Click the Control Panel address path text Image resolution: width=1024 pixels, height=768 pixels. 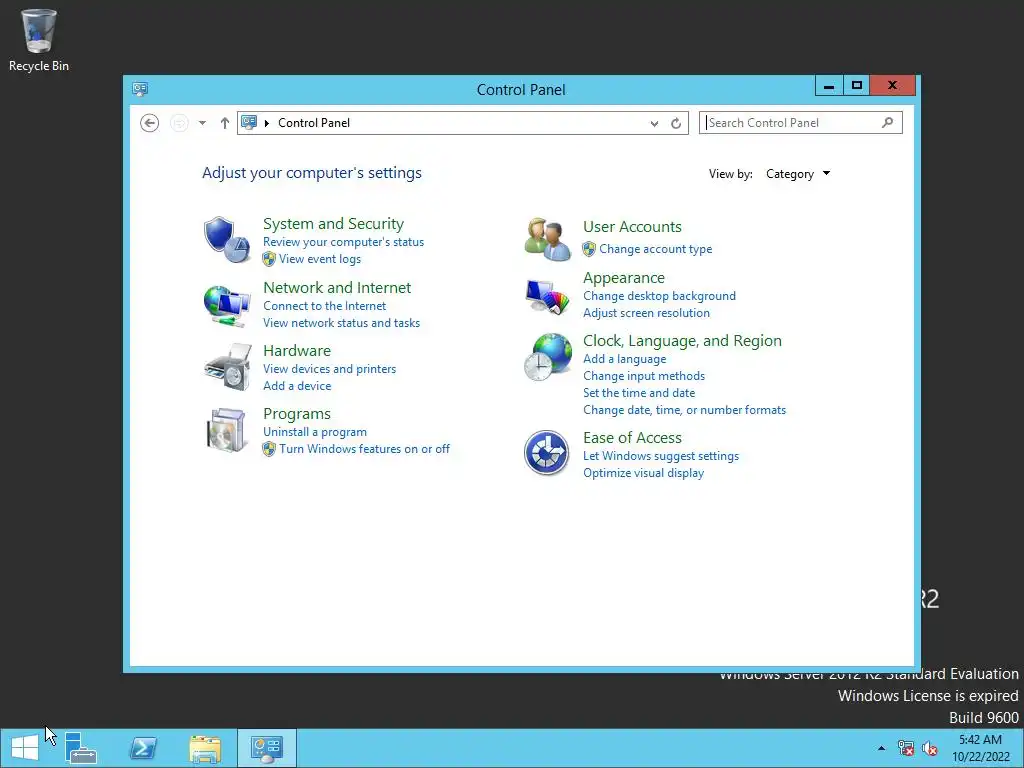pyautogui.click(x=314, y=123)
